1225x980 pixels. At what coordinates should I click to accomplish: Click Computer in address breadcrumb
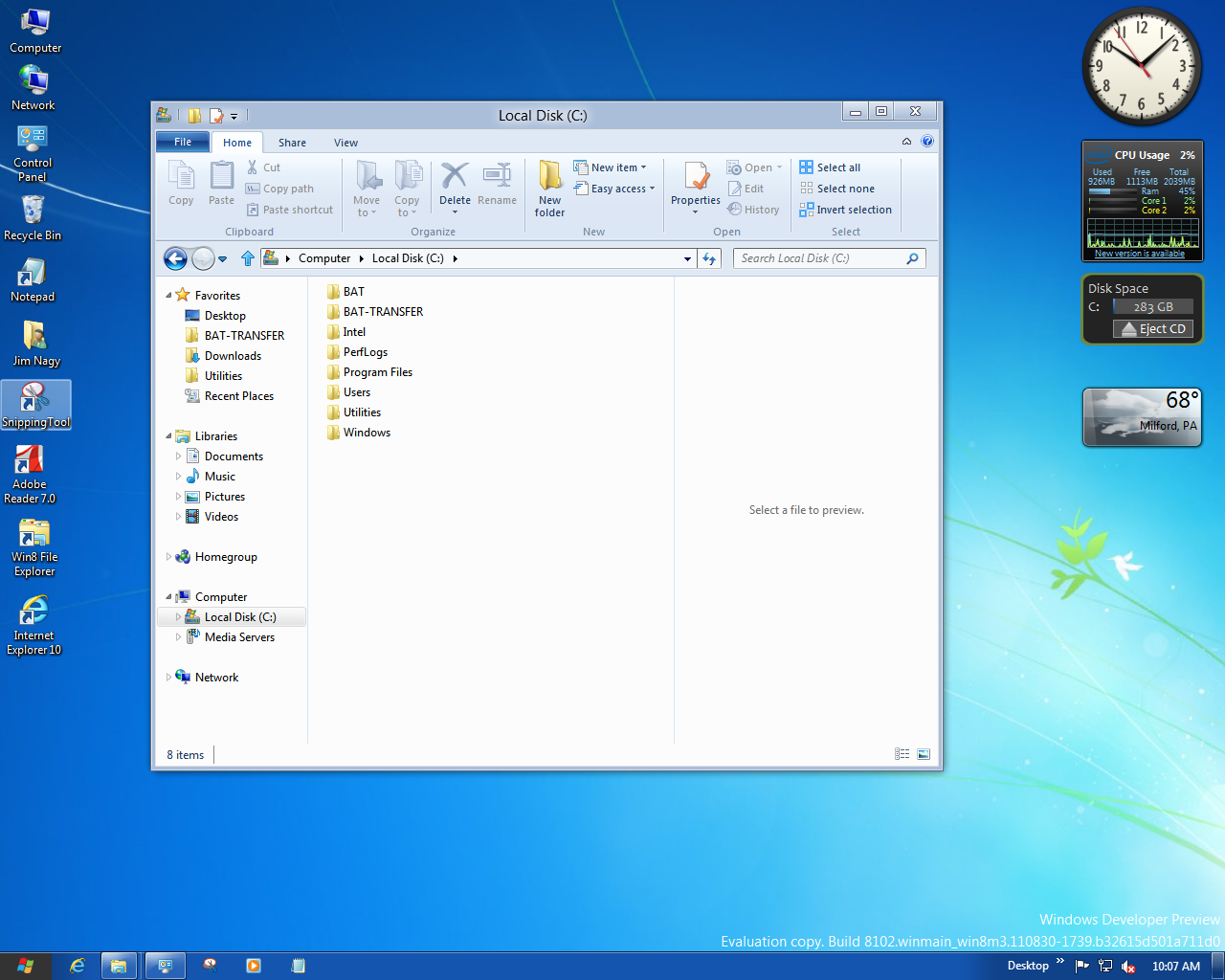point(324,258)
